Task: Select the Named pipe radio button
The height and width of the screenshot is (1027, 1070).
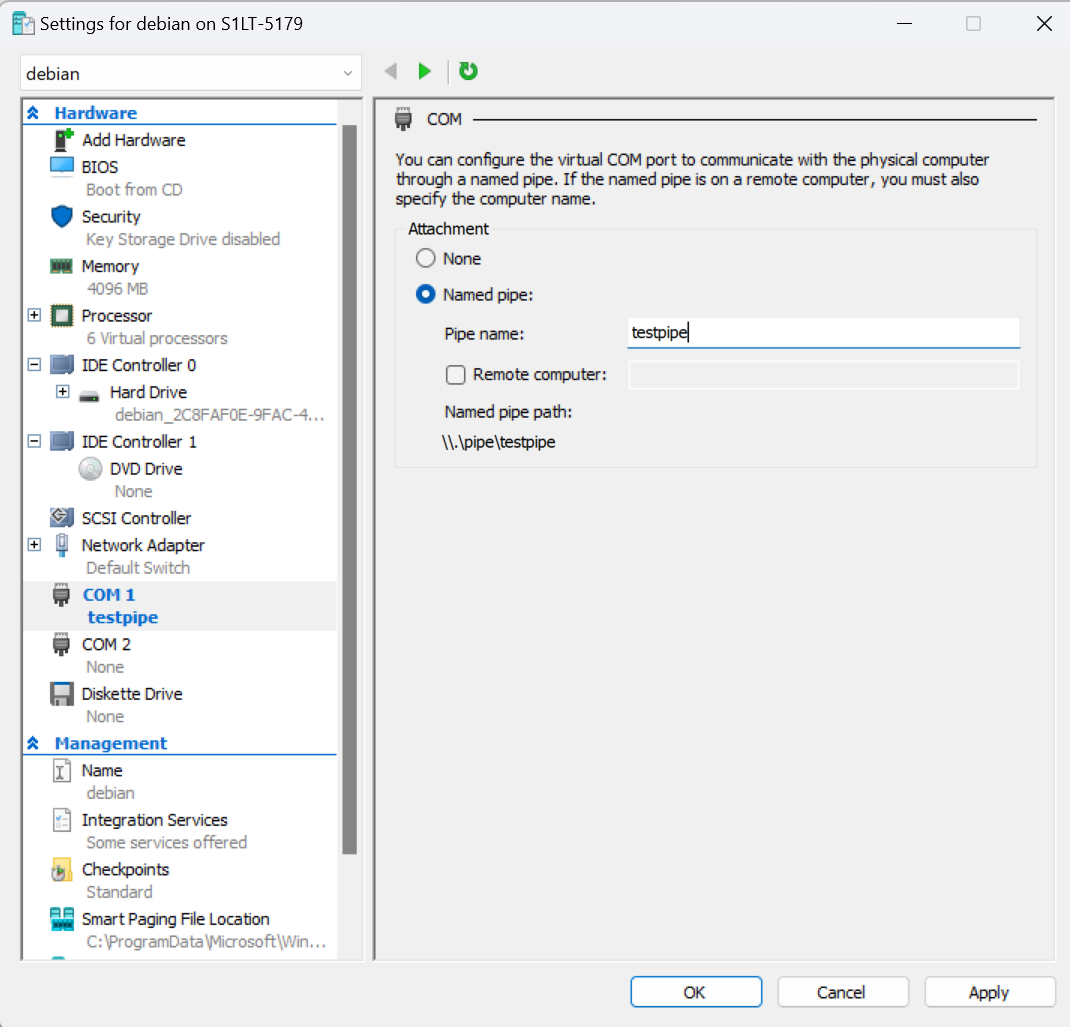Action: point(426,295)
